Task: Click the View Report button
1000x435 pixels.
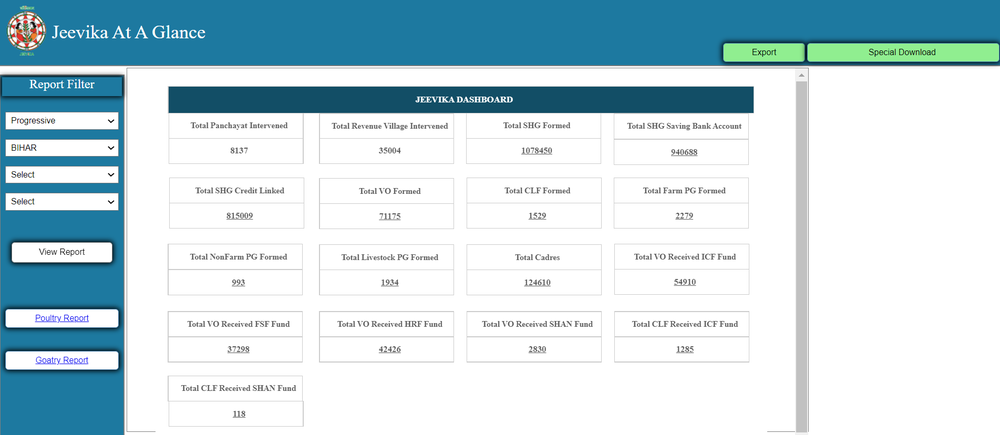Action: coord(62,252)
